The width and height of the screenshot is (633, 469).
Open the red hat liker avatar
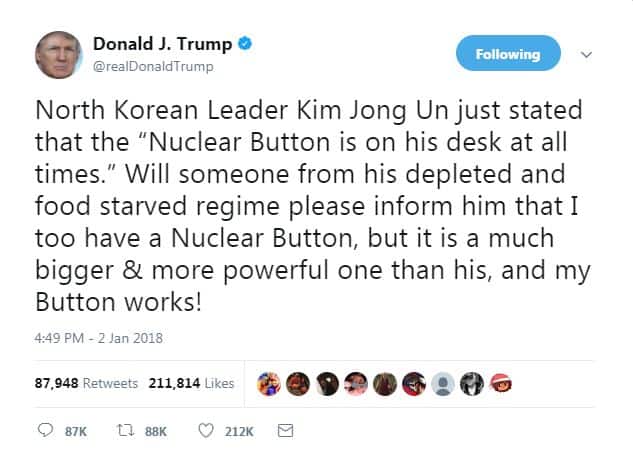coord(501,383)
